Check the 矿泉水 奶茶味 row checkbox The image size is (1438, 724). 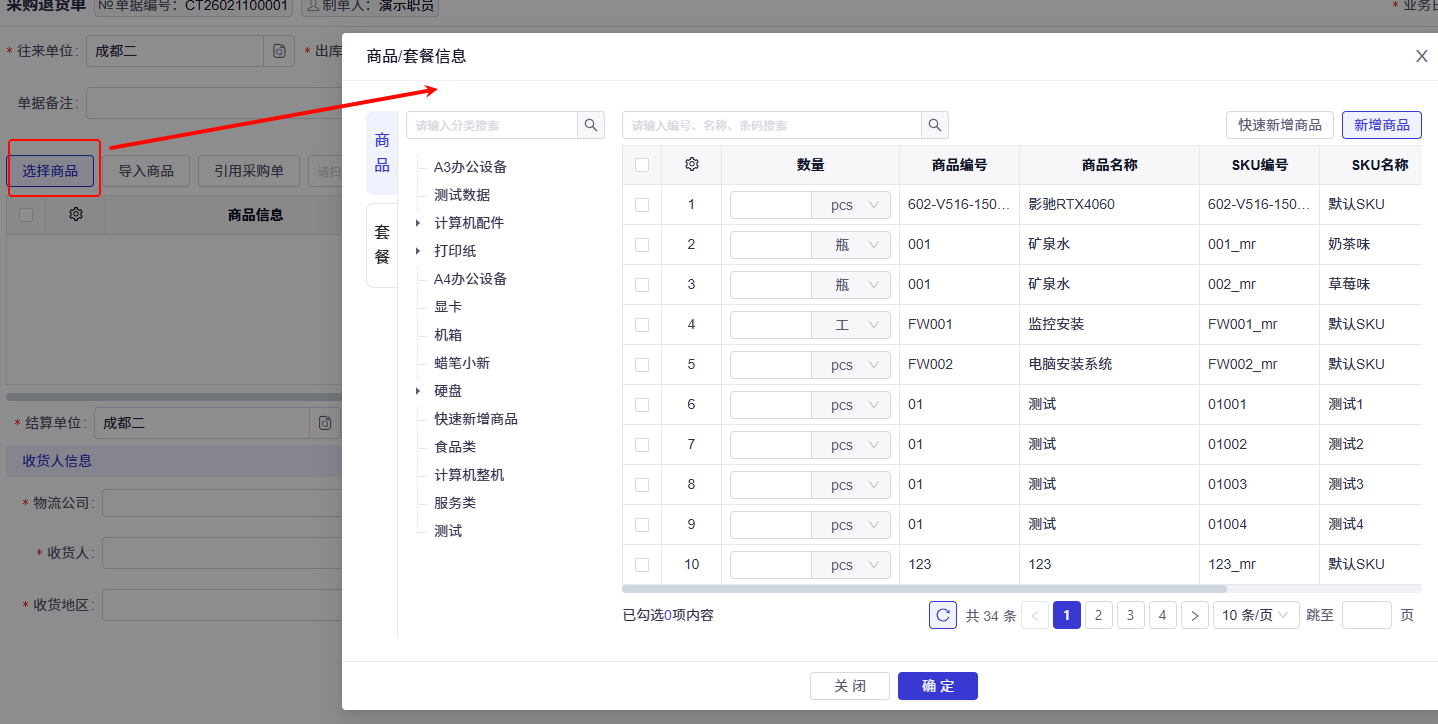642,244
